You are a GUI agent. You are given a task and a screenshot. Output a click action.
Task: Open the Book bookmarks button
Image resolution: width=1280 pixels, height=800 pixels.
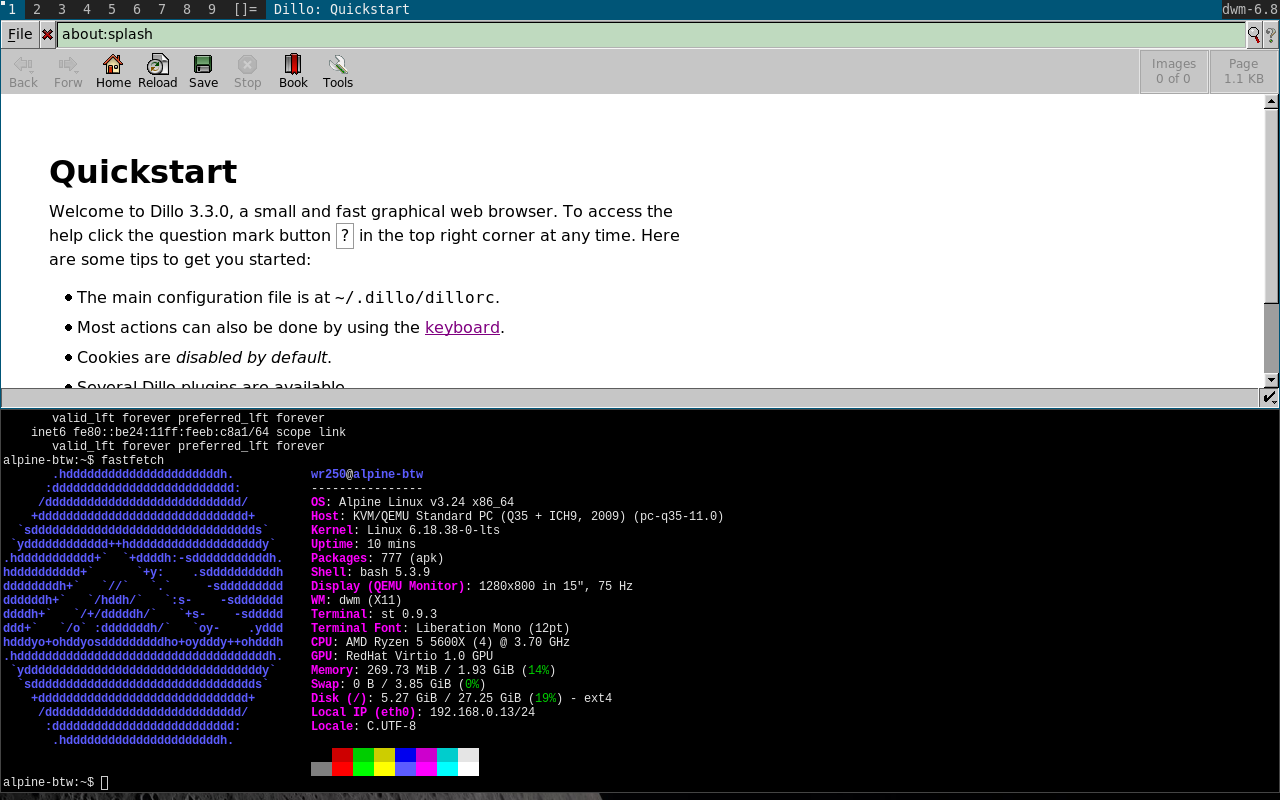coord(293,72)
